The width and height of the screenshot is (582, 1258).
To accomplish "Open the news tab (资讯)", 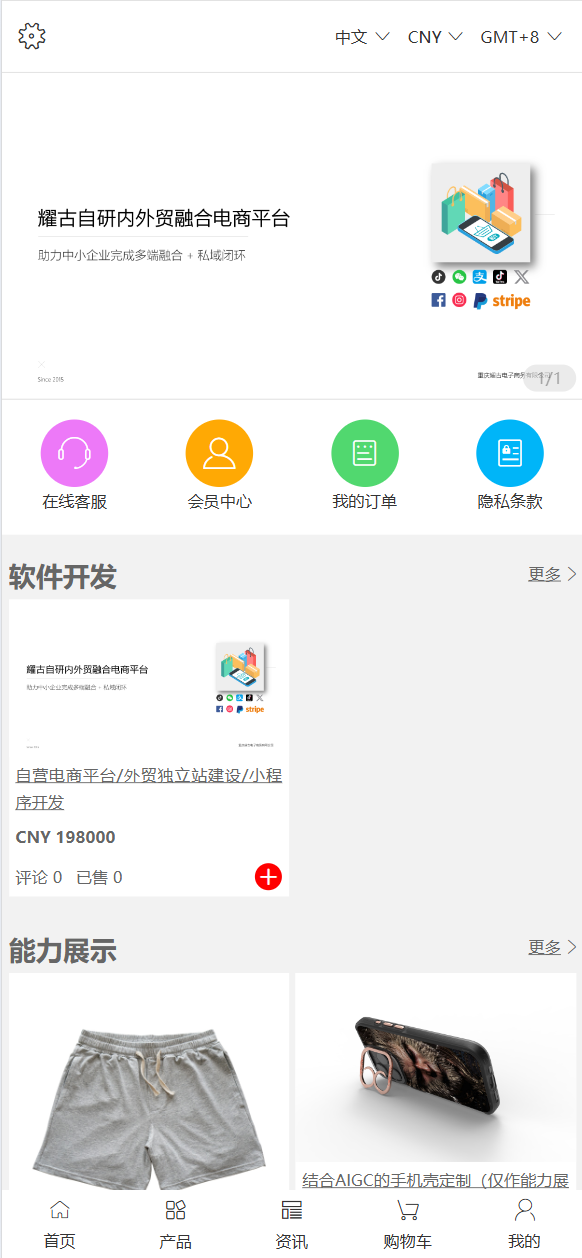I will pos(291,1225).
